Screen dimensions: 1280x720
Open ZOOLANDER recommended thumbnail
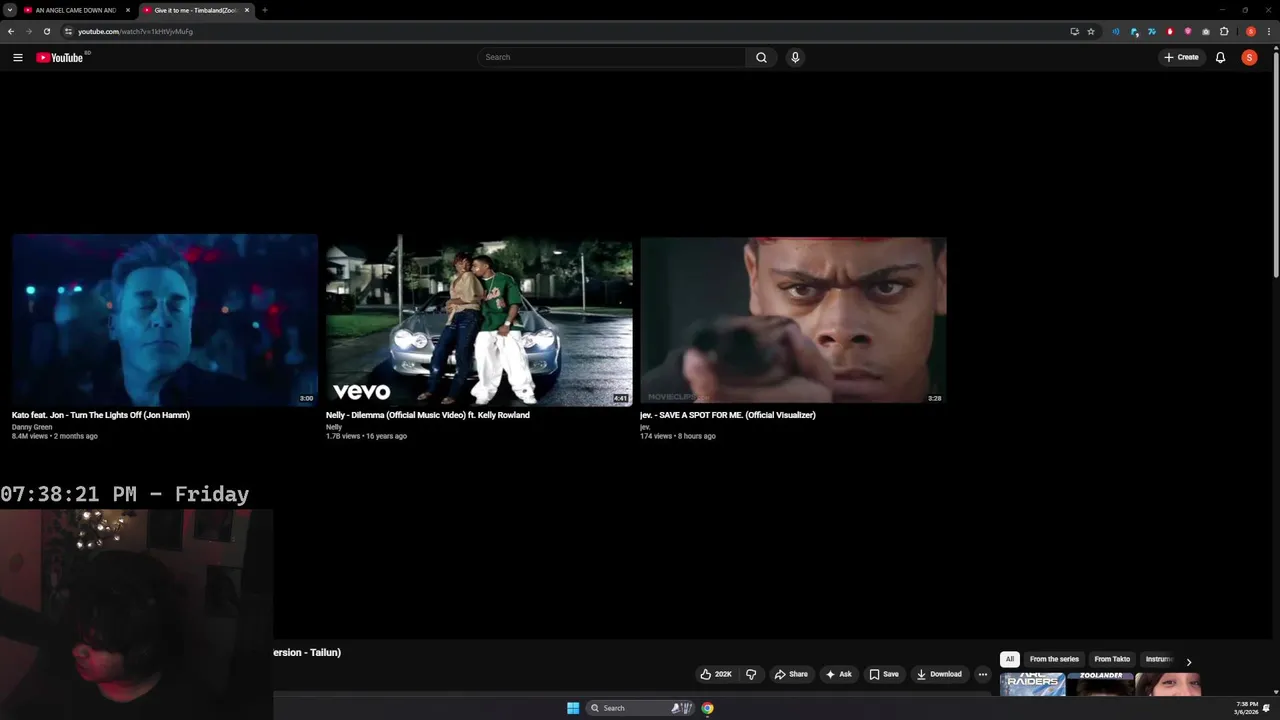(1101, 684)
